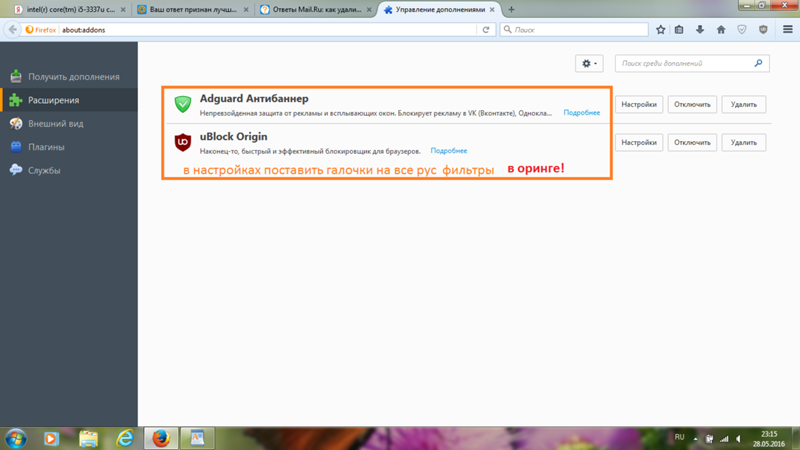Open Настройки for uBlock Origin
Viewport: 800px width, 450px height.
(x=639, y=143)
